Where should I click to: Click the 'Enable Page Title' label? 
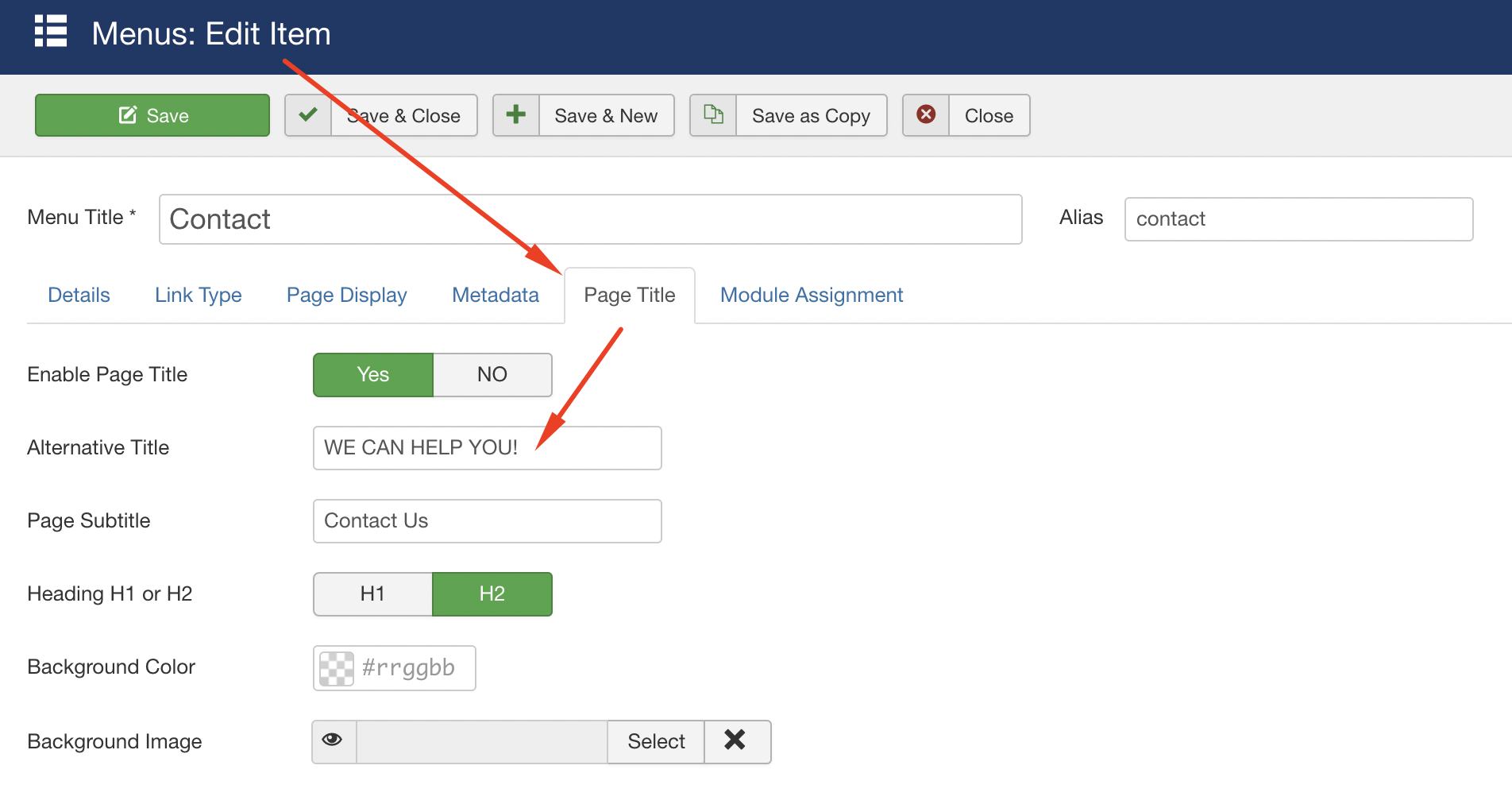pos(107,374)
